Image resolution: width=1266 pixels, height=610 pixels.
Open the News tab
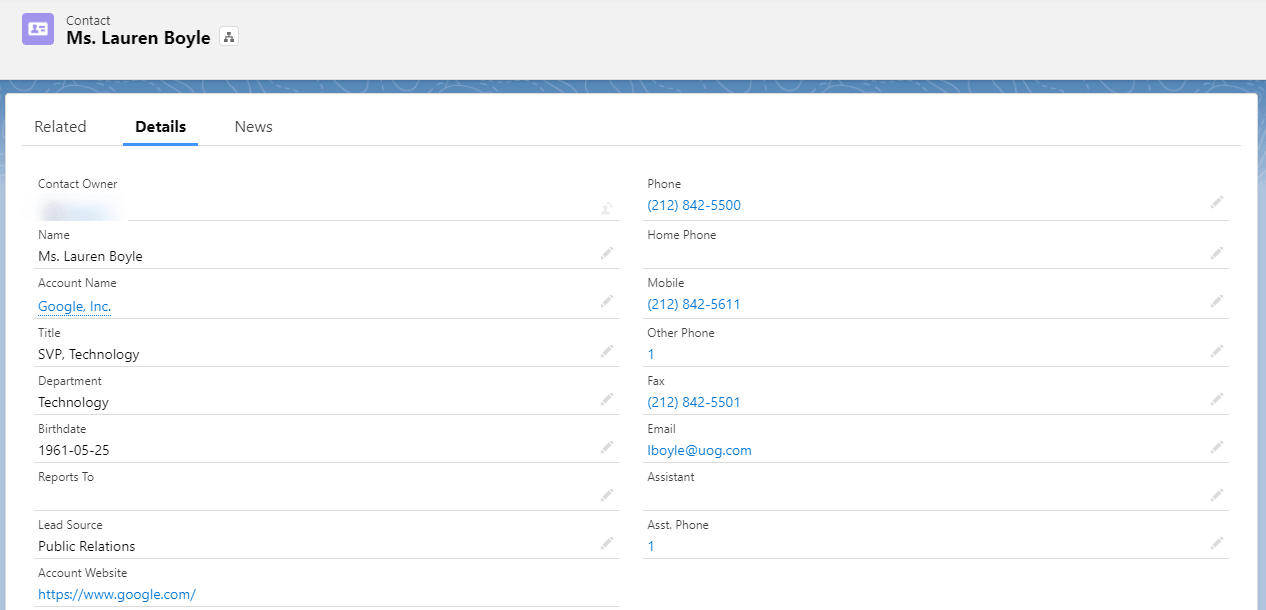(x=253, y=127)
